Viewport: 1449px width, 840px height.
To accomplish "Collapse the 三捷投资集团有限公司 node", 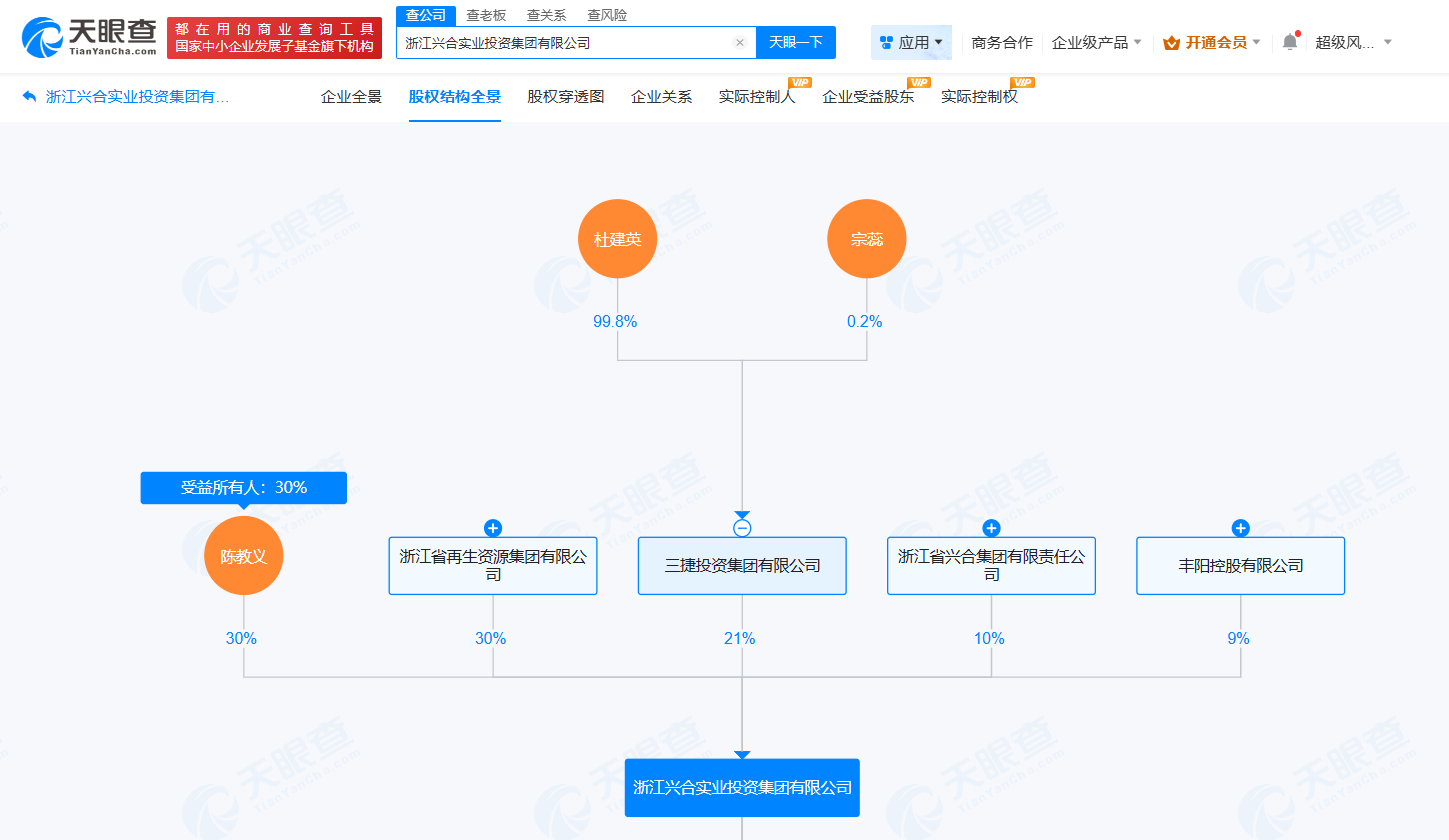I will pyautogui.click(x=741, y=527).
